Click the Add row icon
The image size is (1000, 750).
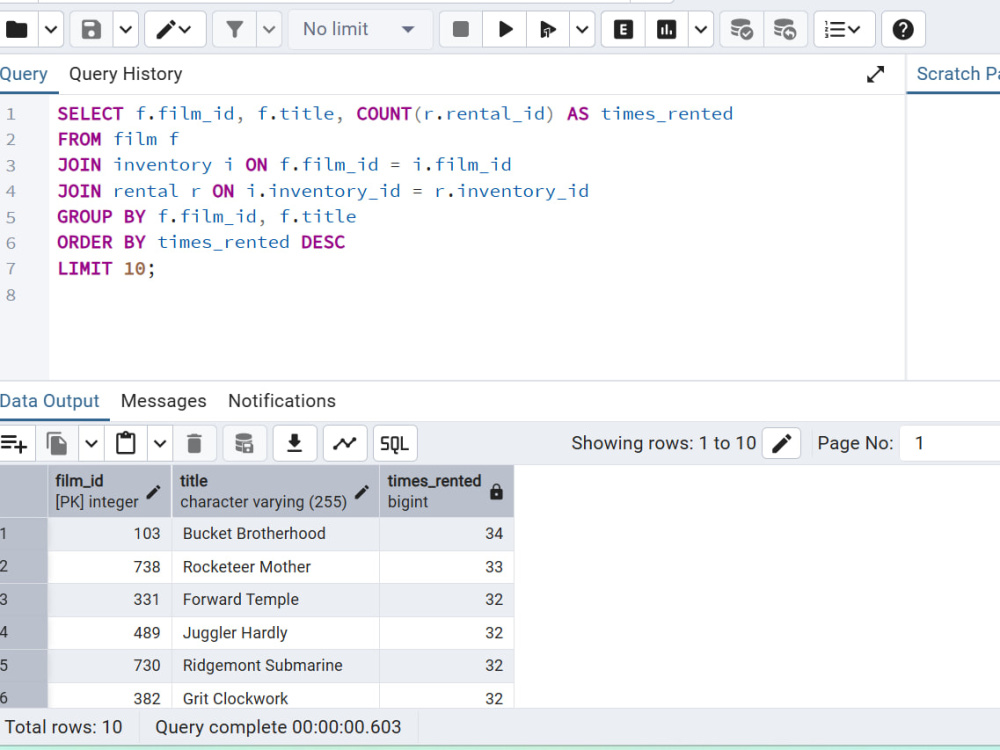13,443
